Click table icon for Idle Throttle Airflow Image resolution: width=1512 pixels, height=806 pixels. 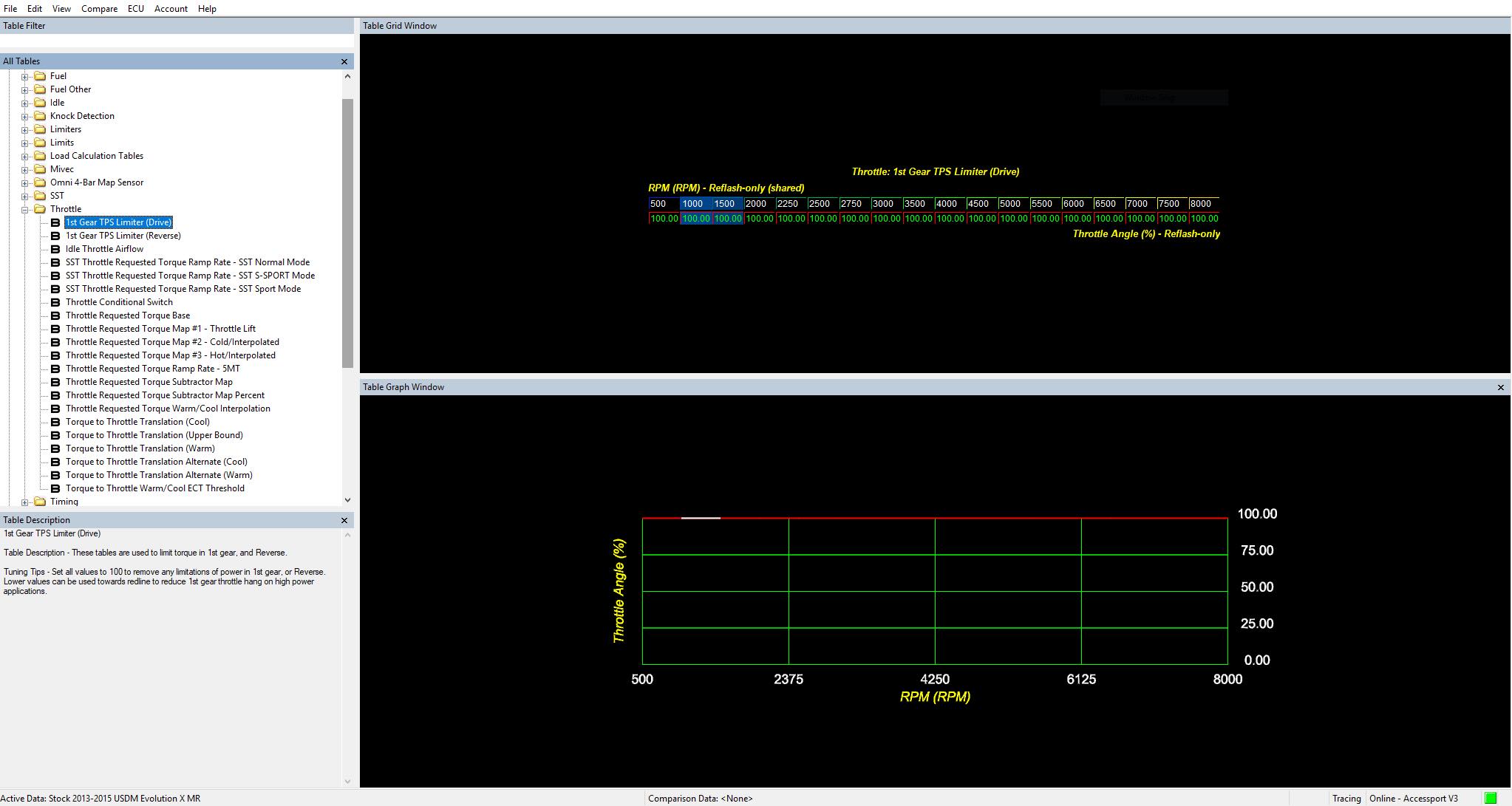55,249
